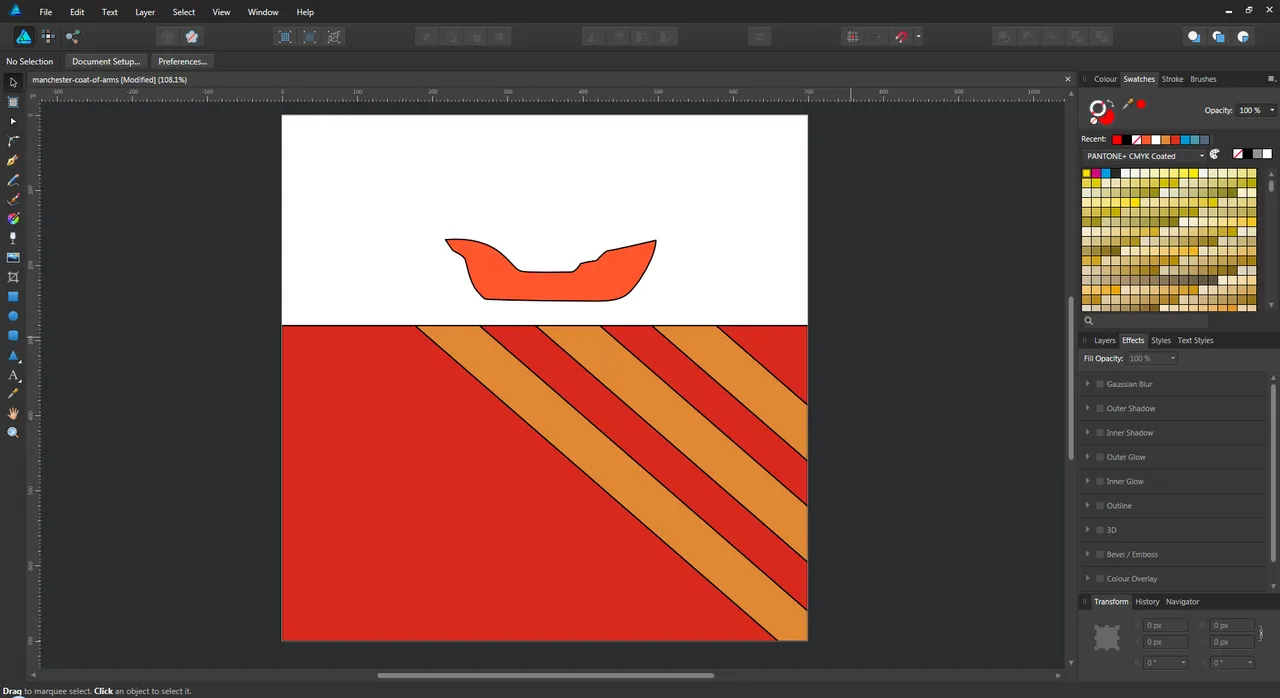Enable the Outer Shadow effect checkbox
This screenshot has width=1280, height=698.
click(1100, 408)
